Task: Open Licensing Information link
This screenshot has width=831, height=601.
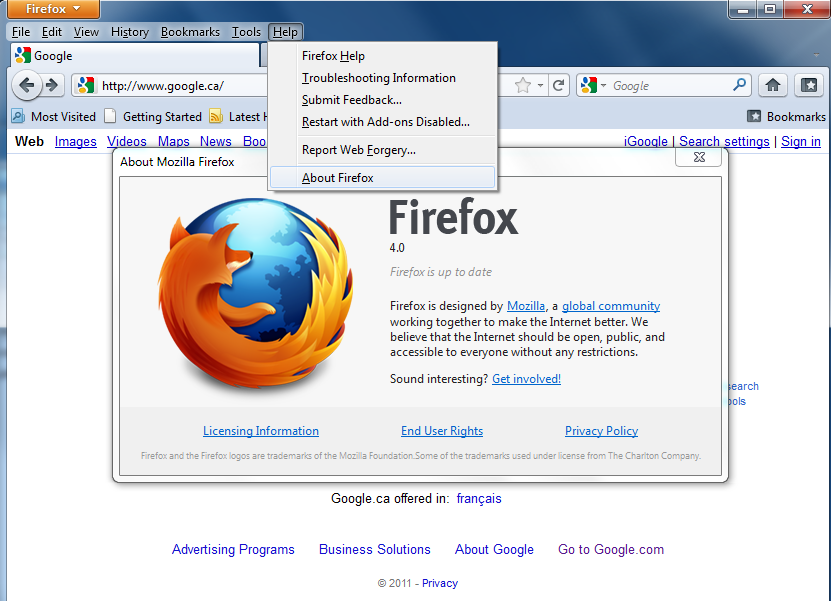Action: point(261,431)
